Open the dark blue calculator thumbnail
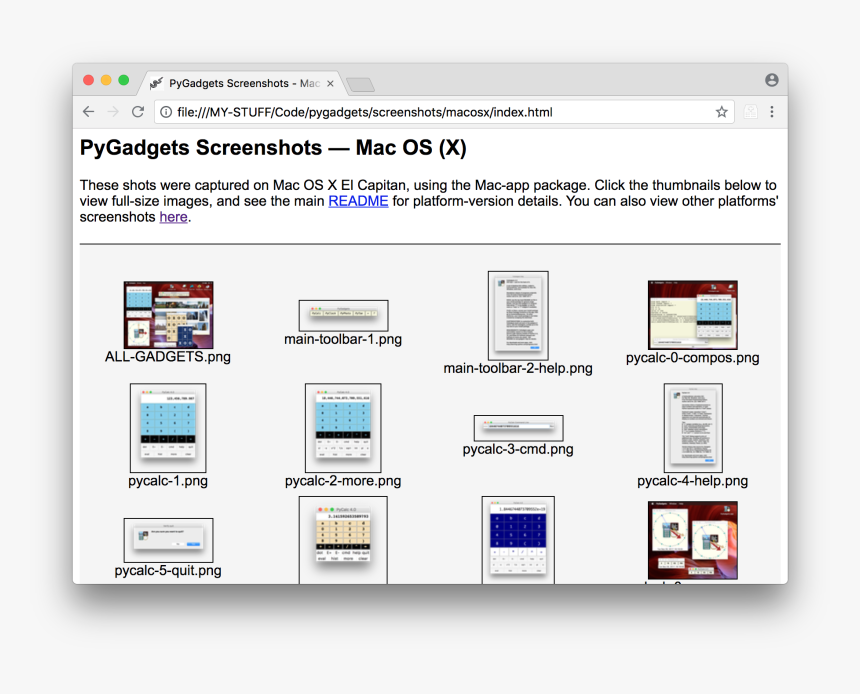This screenshot has height=694, width=860. coord(518,540)
